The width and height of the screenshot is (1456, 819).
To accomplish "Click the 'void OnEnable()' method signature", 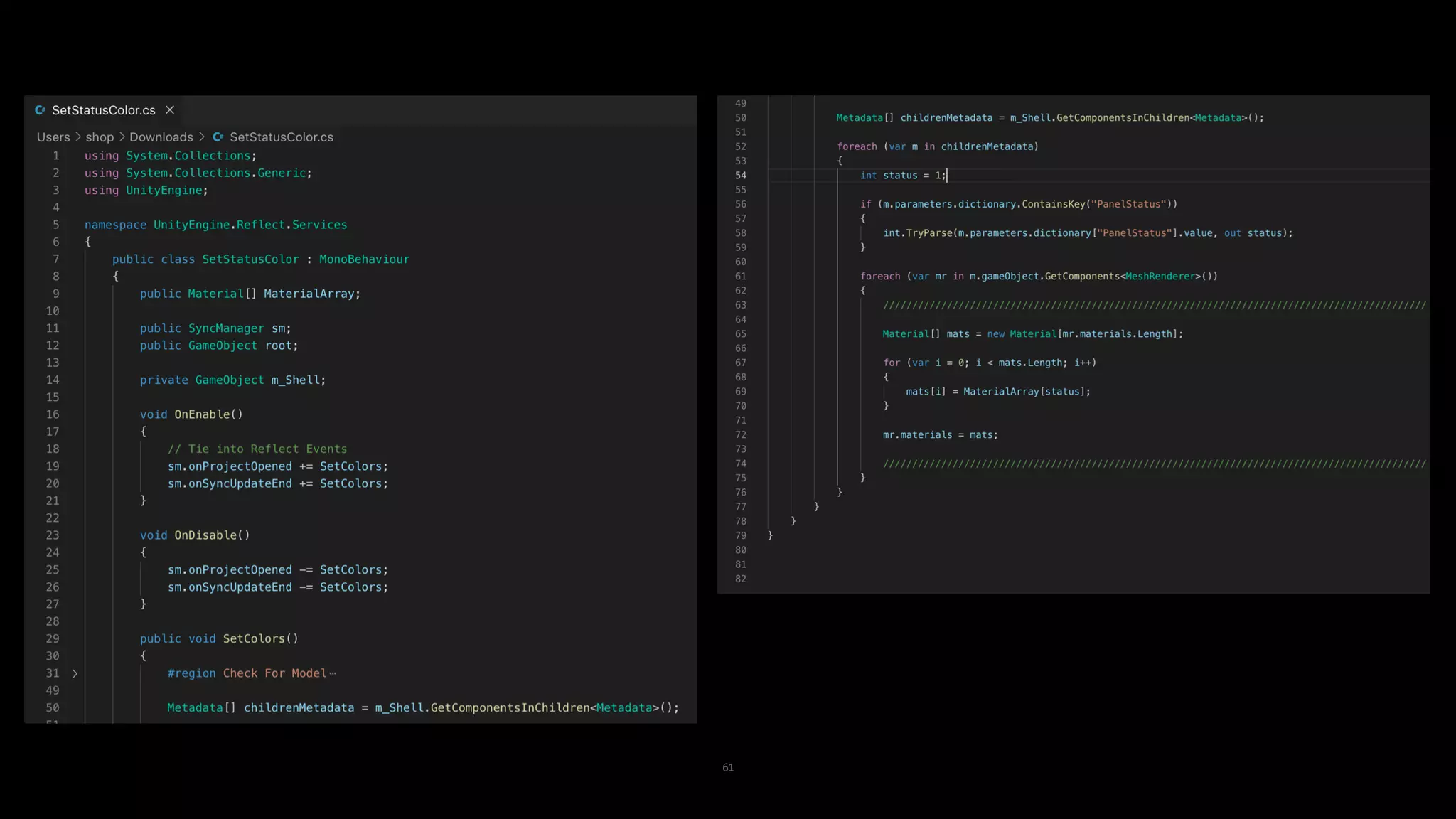I will click(x=191, y=414).
